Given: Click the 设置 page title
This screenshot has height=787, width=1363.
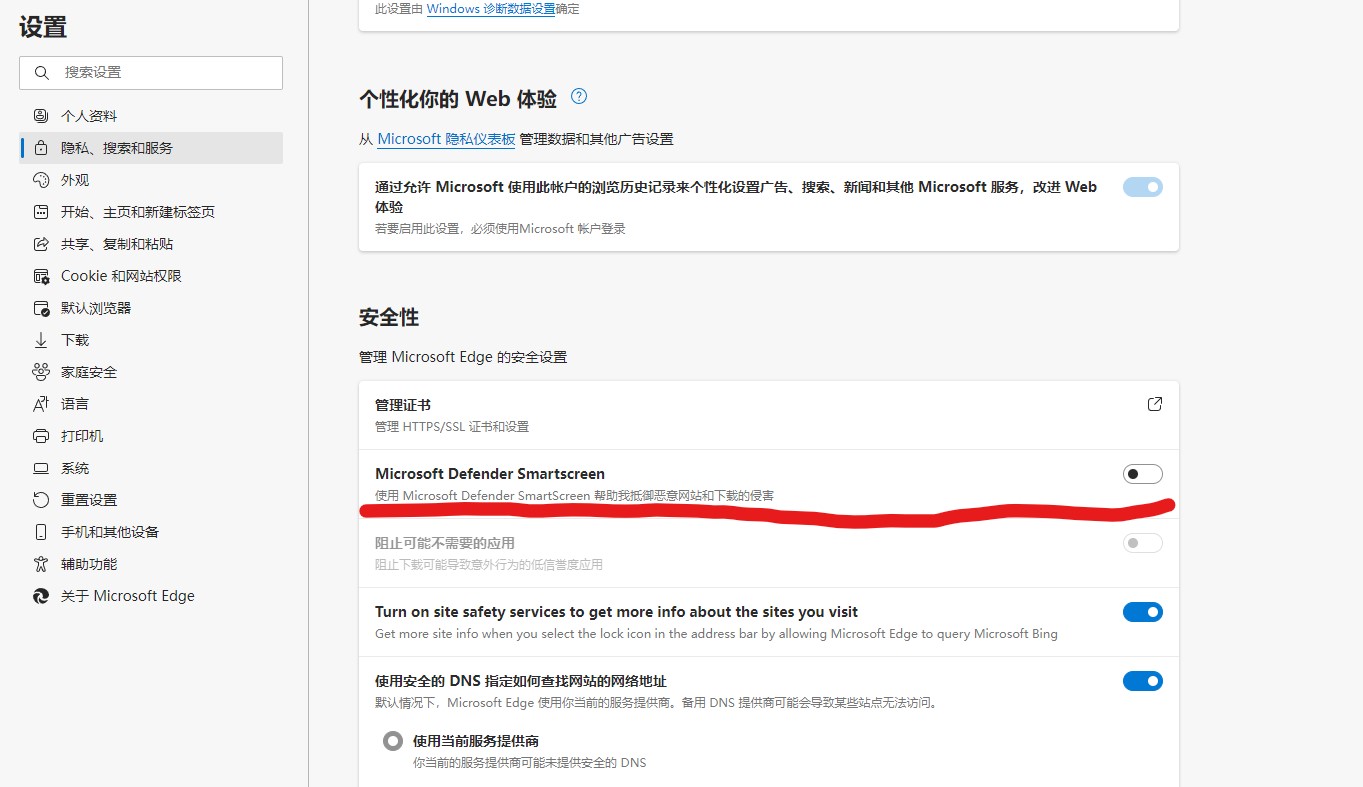Looking at the screenshot, I should click(x=43, y=27).
